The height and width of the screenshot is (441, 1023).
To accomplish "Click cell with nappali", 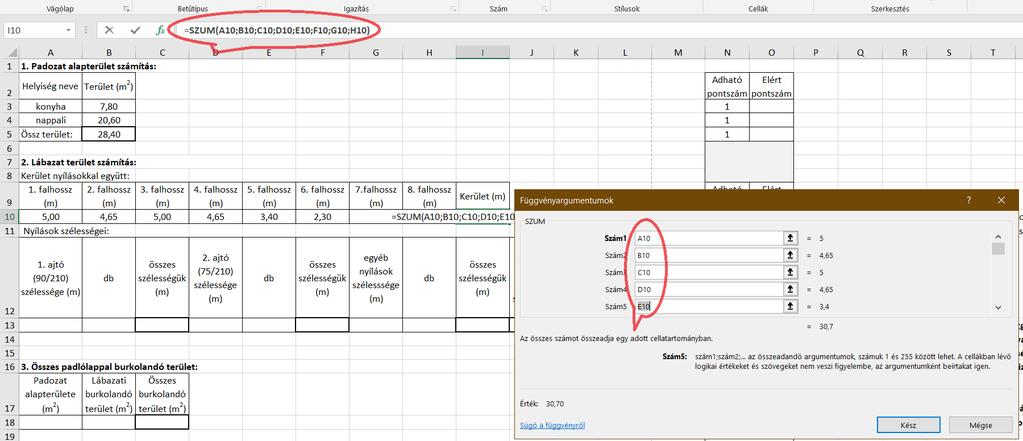I will pyautogui.click(x=51, y=120).
